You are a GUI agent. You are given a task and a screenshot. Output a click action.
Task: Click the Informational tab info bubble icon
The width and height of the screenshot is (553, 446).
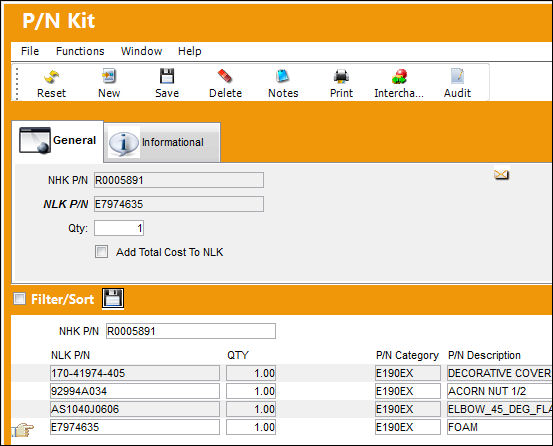tap(123, 143)
